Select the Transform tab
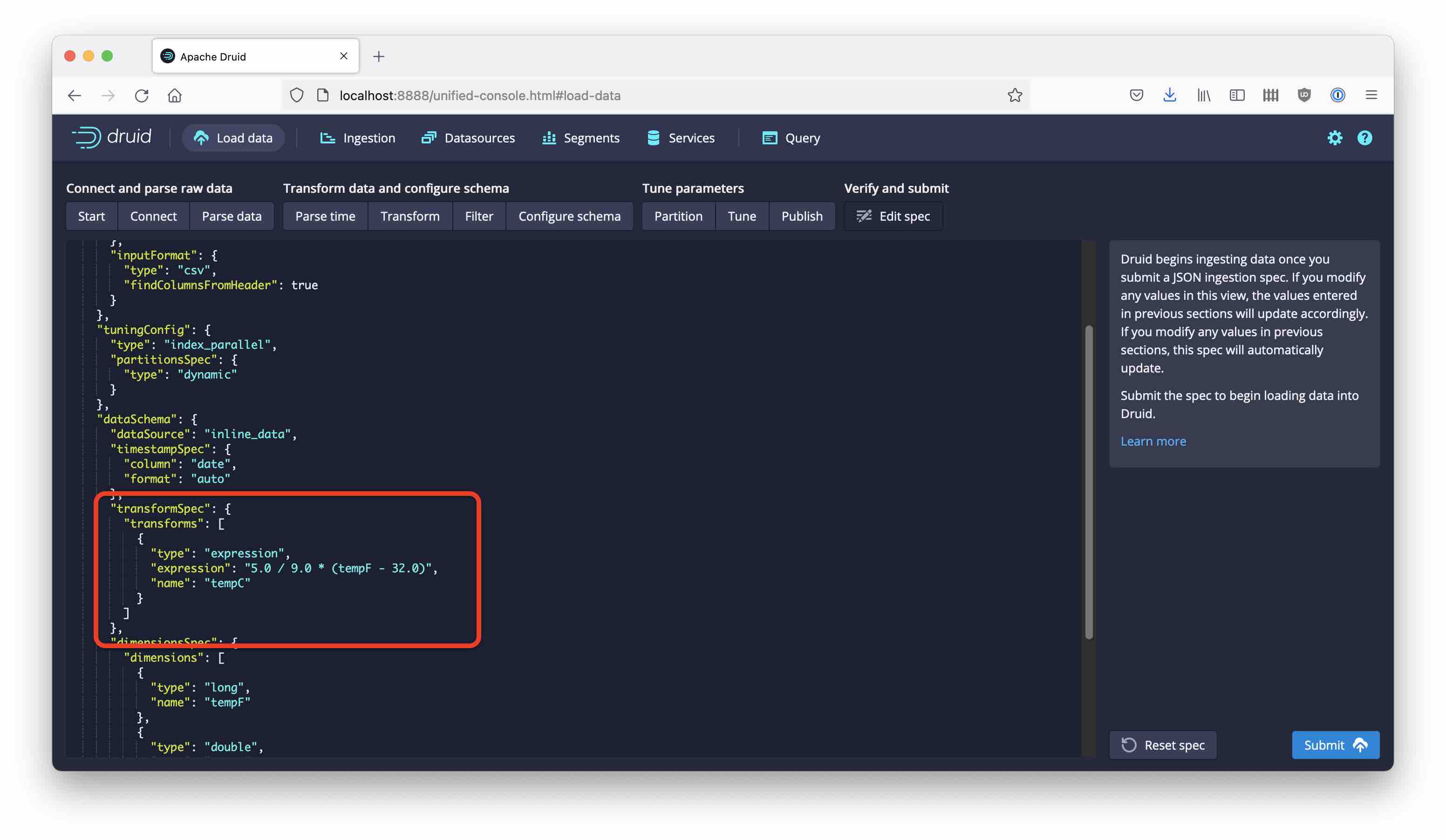 click(x=410, y=216)
